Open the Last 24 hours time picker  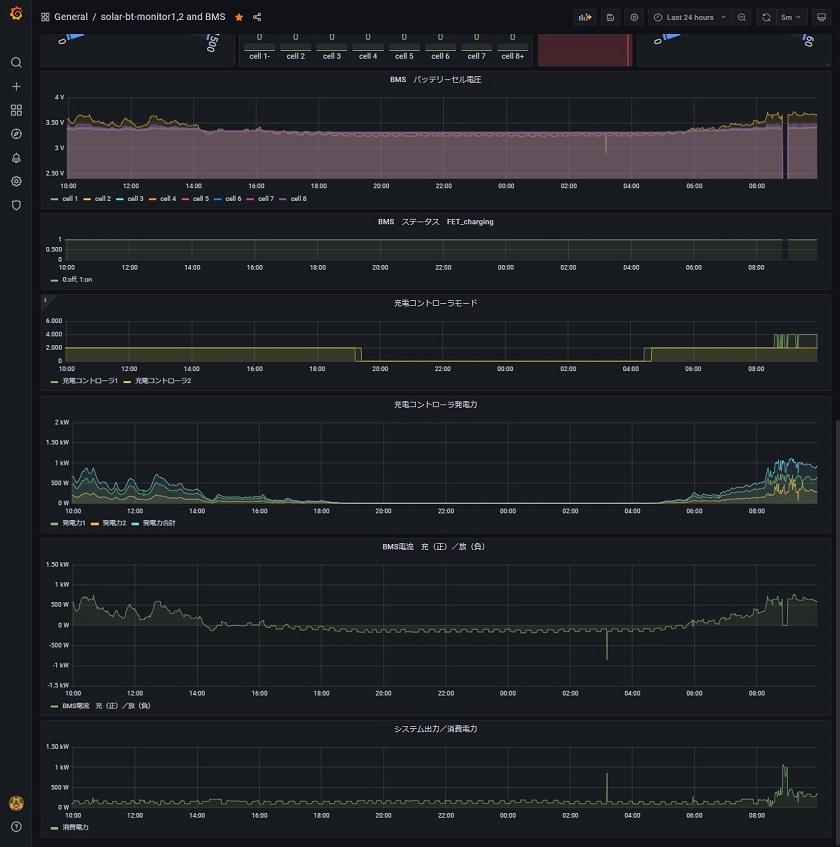[690, 17]
